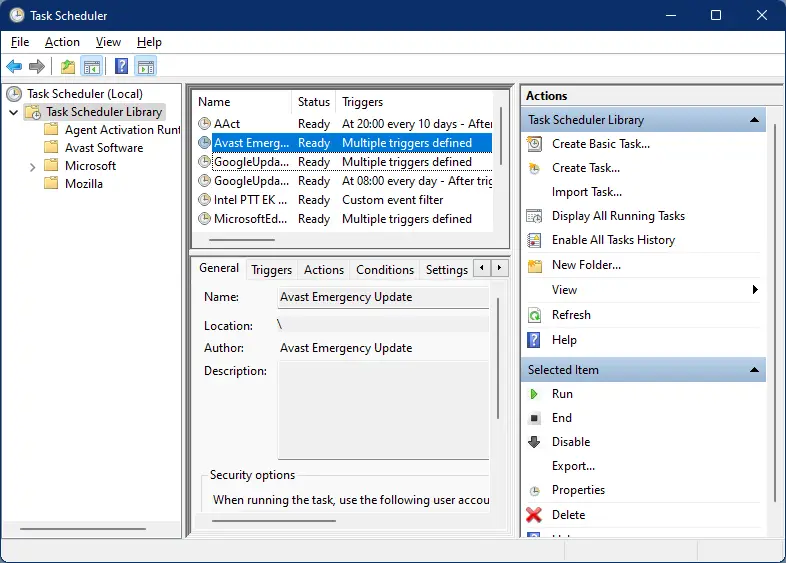
Task: Click the task list horizontal scrollbar
Action: tap(242, 240)
